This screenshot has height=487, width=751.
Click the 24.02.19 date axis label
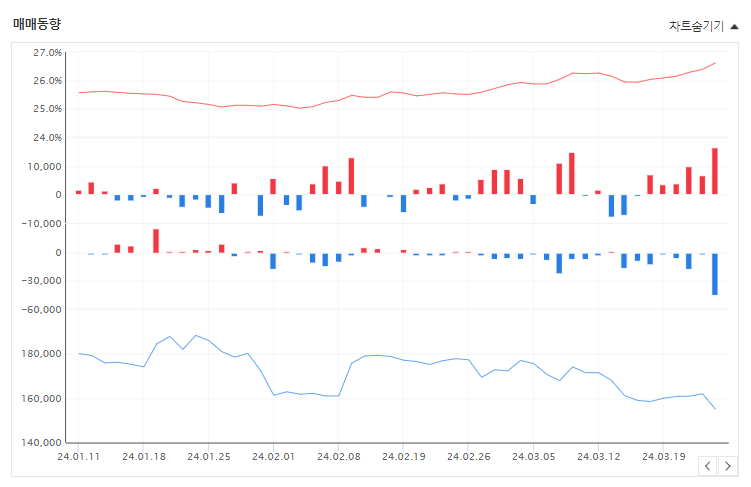coord(404,456)
